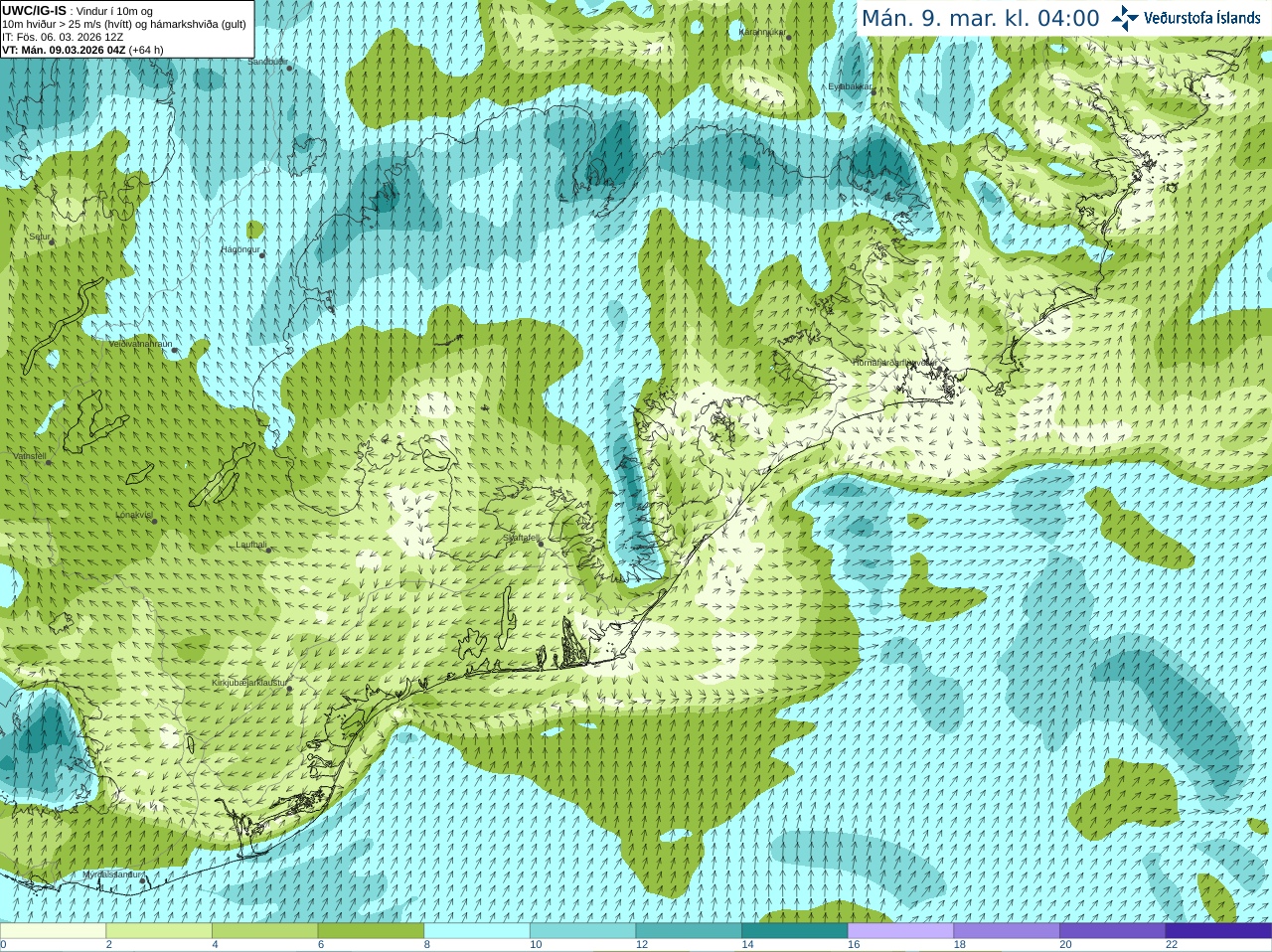Click the UWC/IG-IS model title
Screen dimensions: 1272x952
(34, 11)
